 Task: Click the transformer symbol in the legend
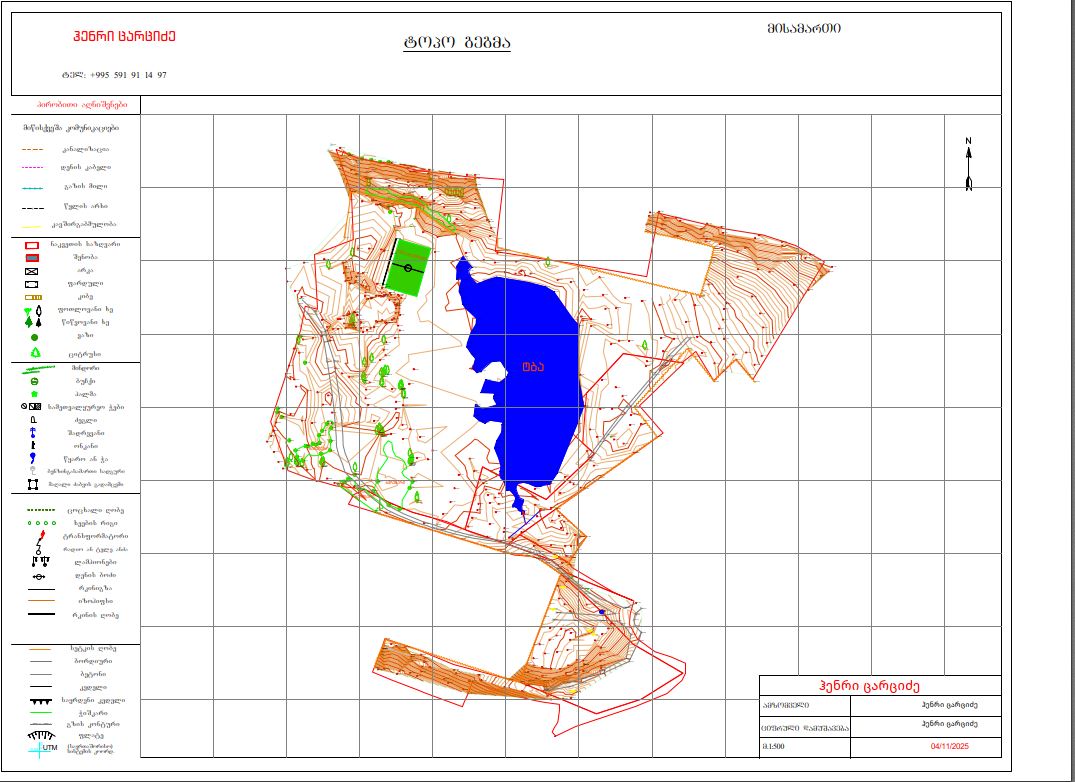[x=40, y=535]
